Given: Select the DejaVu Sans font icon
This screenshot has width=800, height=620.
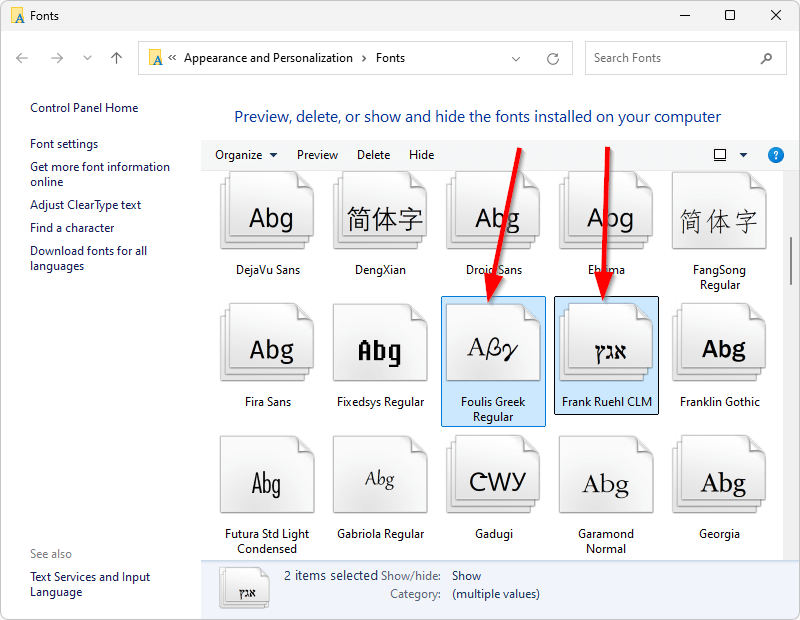Looking at the screenshot, I should tap(267, 211).
